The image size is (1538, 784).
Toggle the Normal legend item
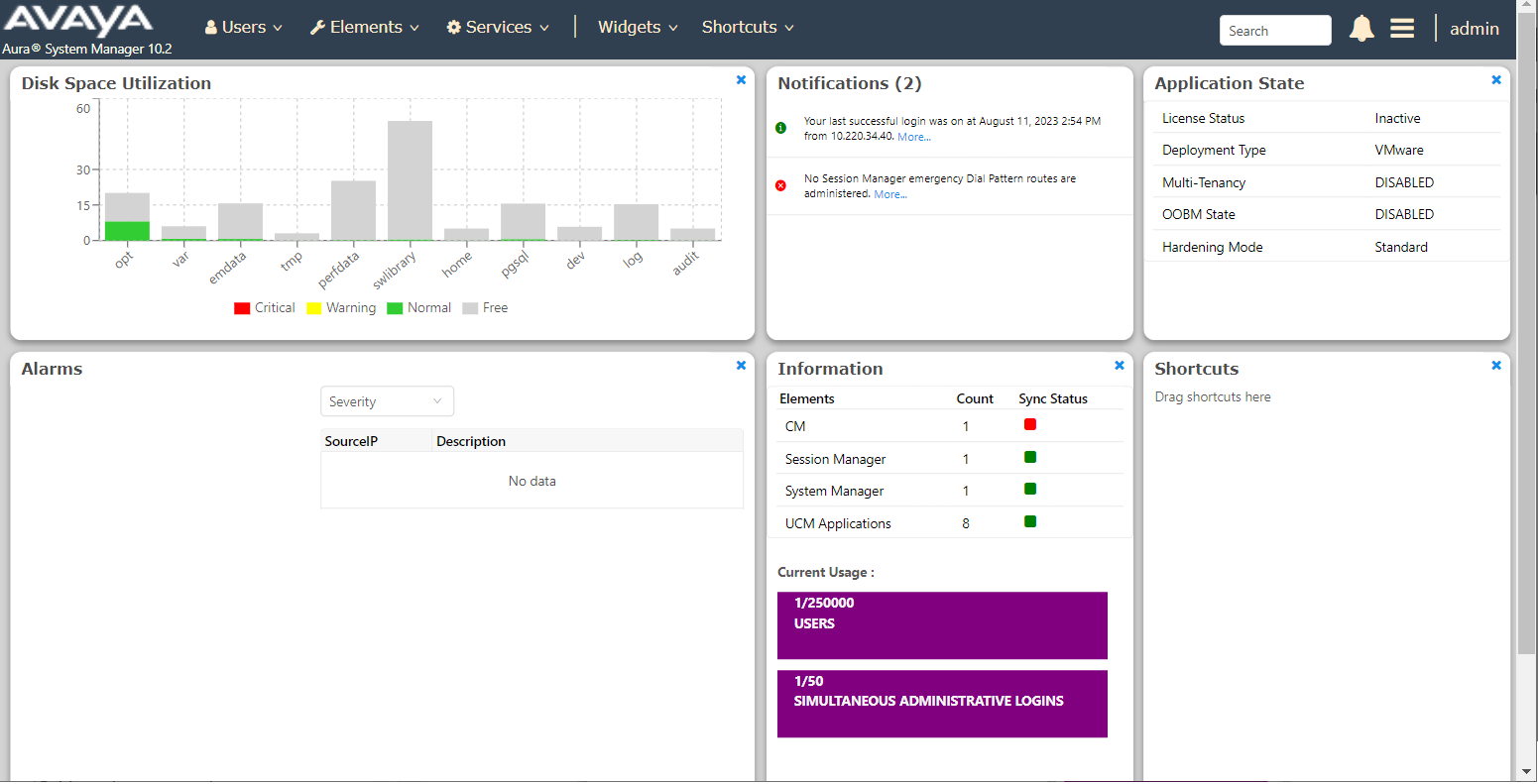point(418,308)
